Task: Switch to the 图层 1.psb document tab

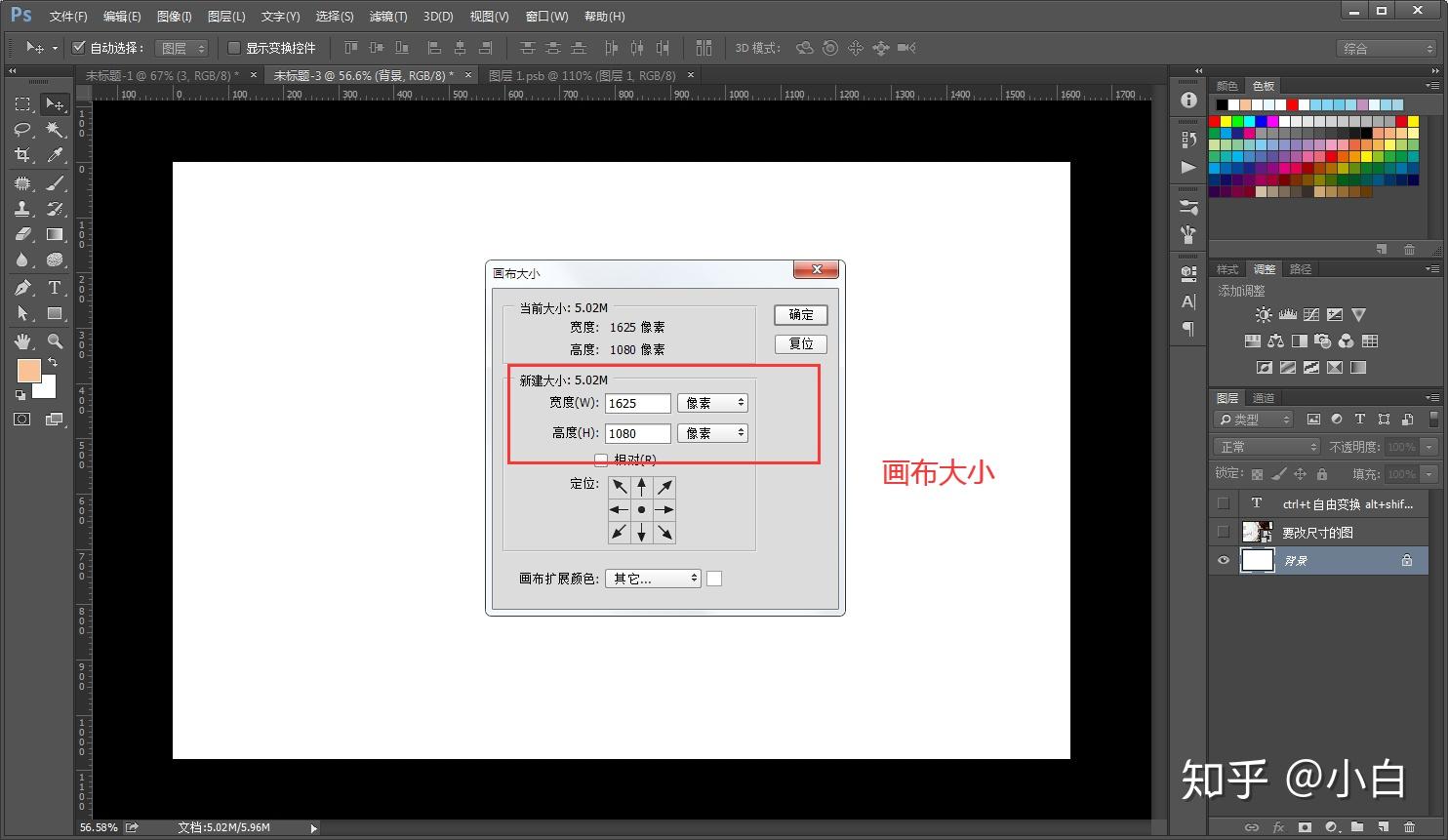Action: click(583, 75)
